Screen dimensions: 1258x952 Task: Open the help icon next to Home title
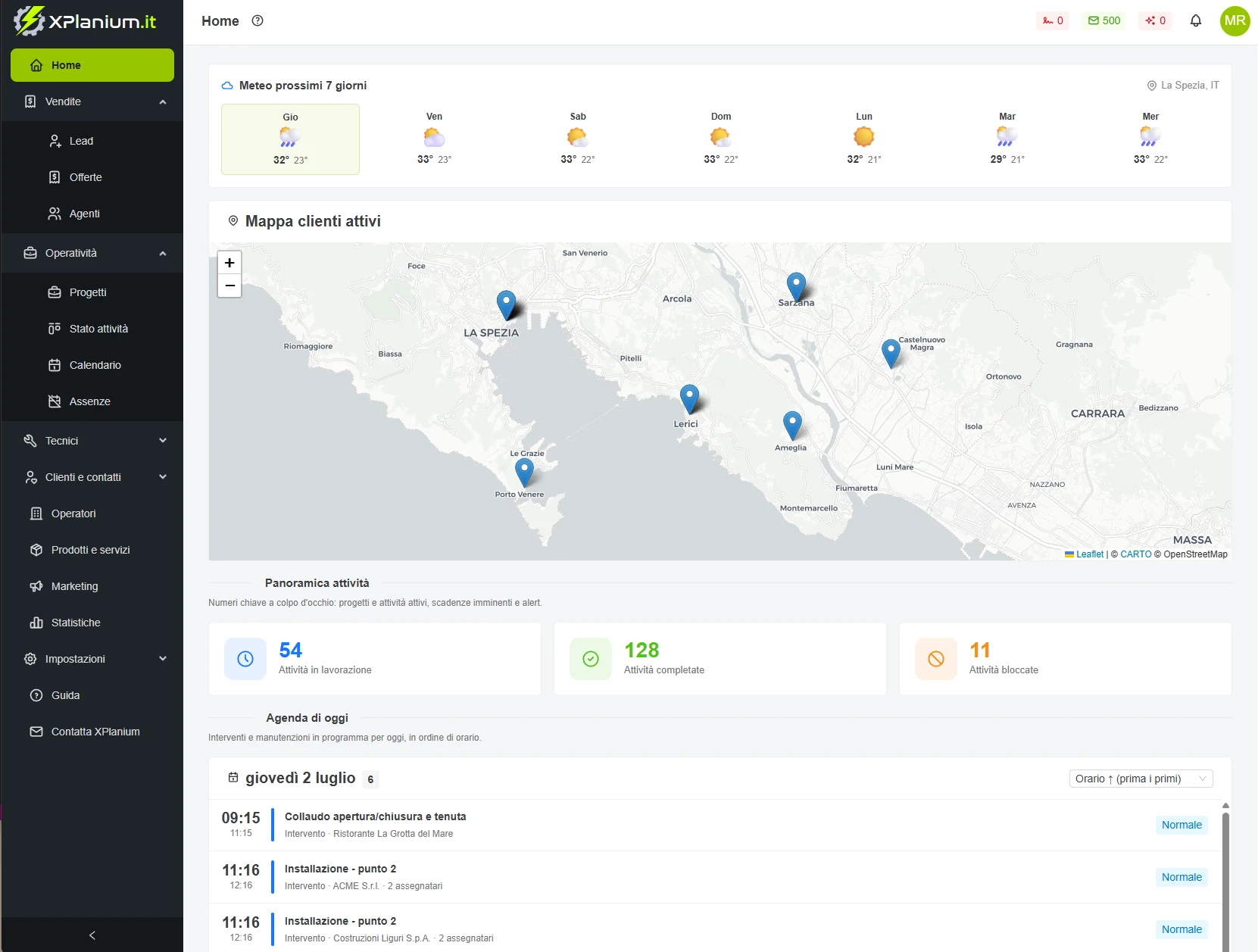click(258, 20)
